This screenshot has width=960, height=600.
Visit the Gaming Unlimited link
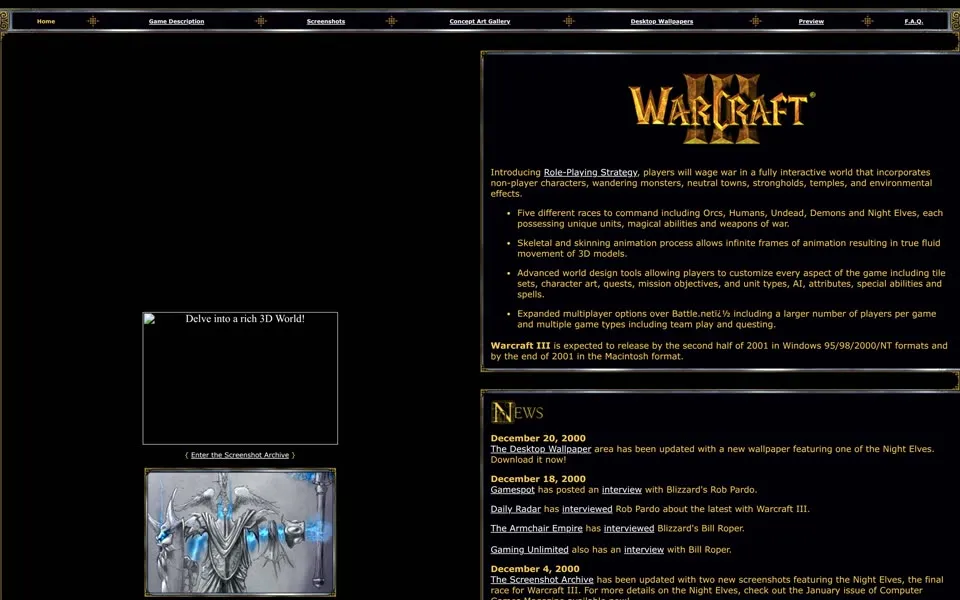(x=529, y=550)
